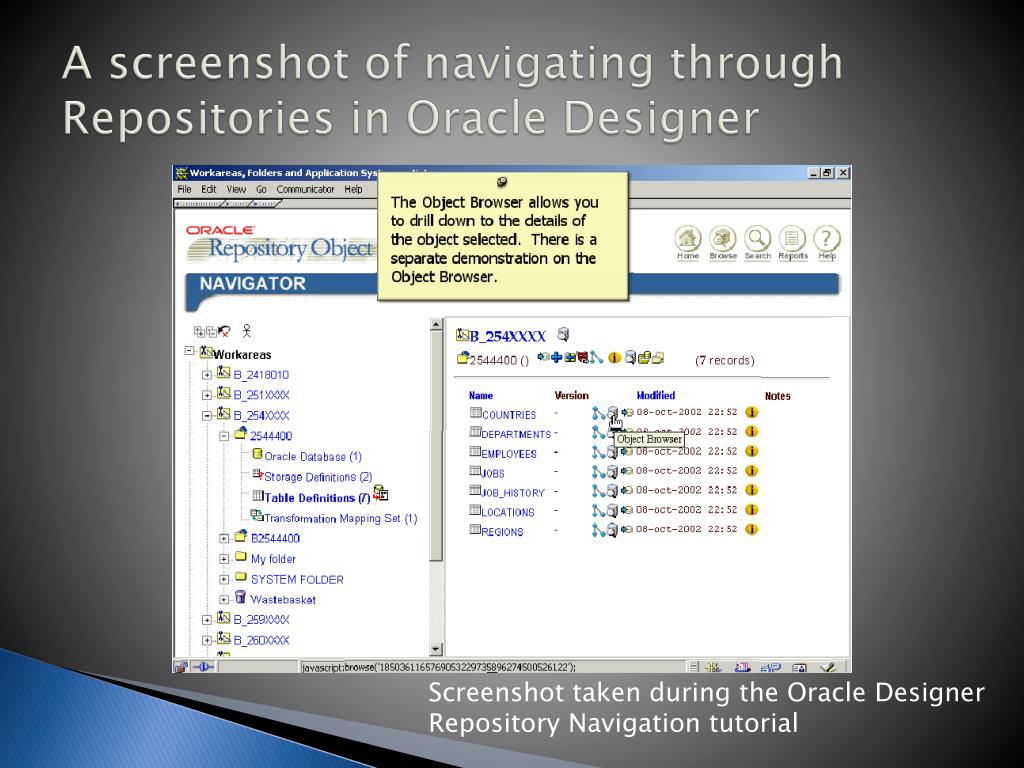1024x768 pixels.
Task: Expand the B_251XXXX workarea
Action: tap(206, 395)
